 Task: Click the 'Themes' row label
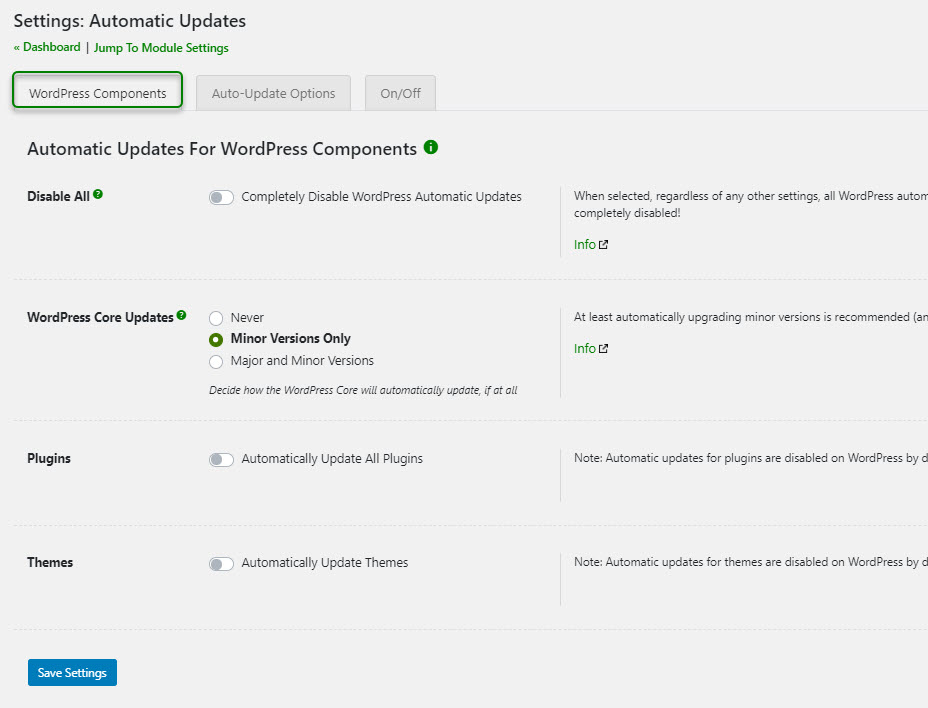pos(50,562)
